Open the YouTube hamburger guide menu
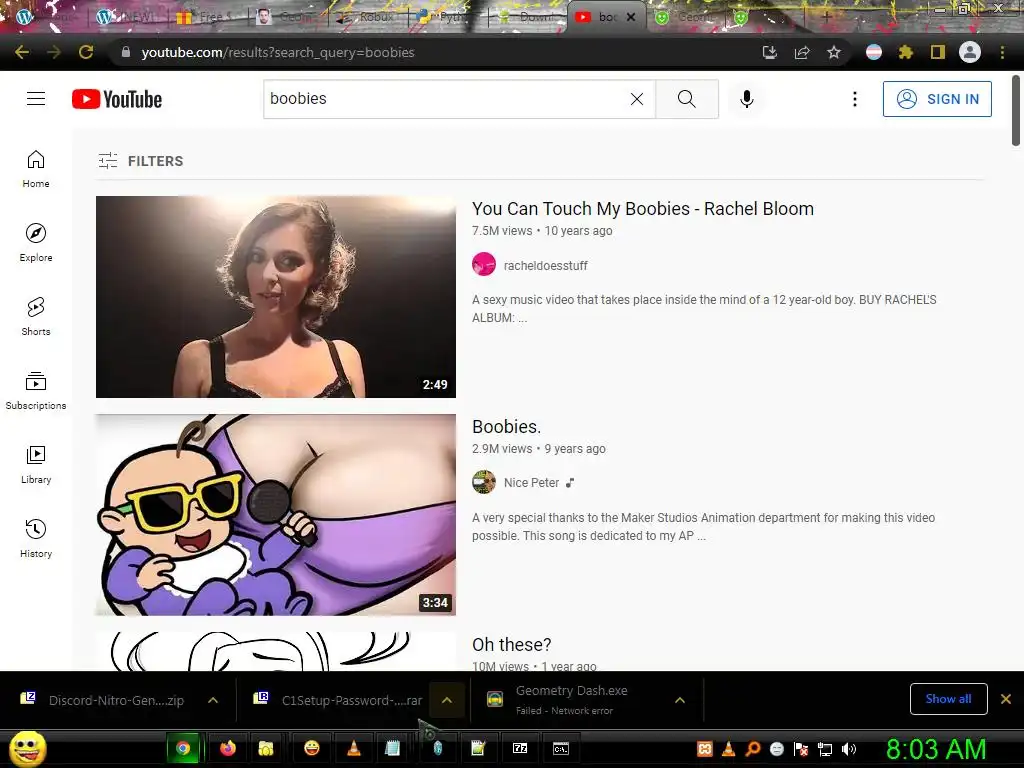Screen dimensions: 1024x768 point(36,99)
